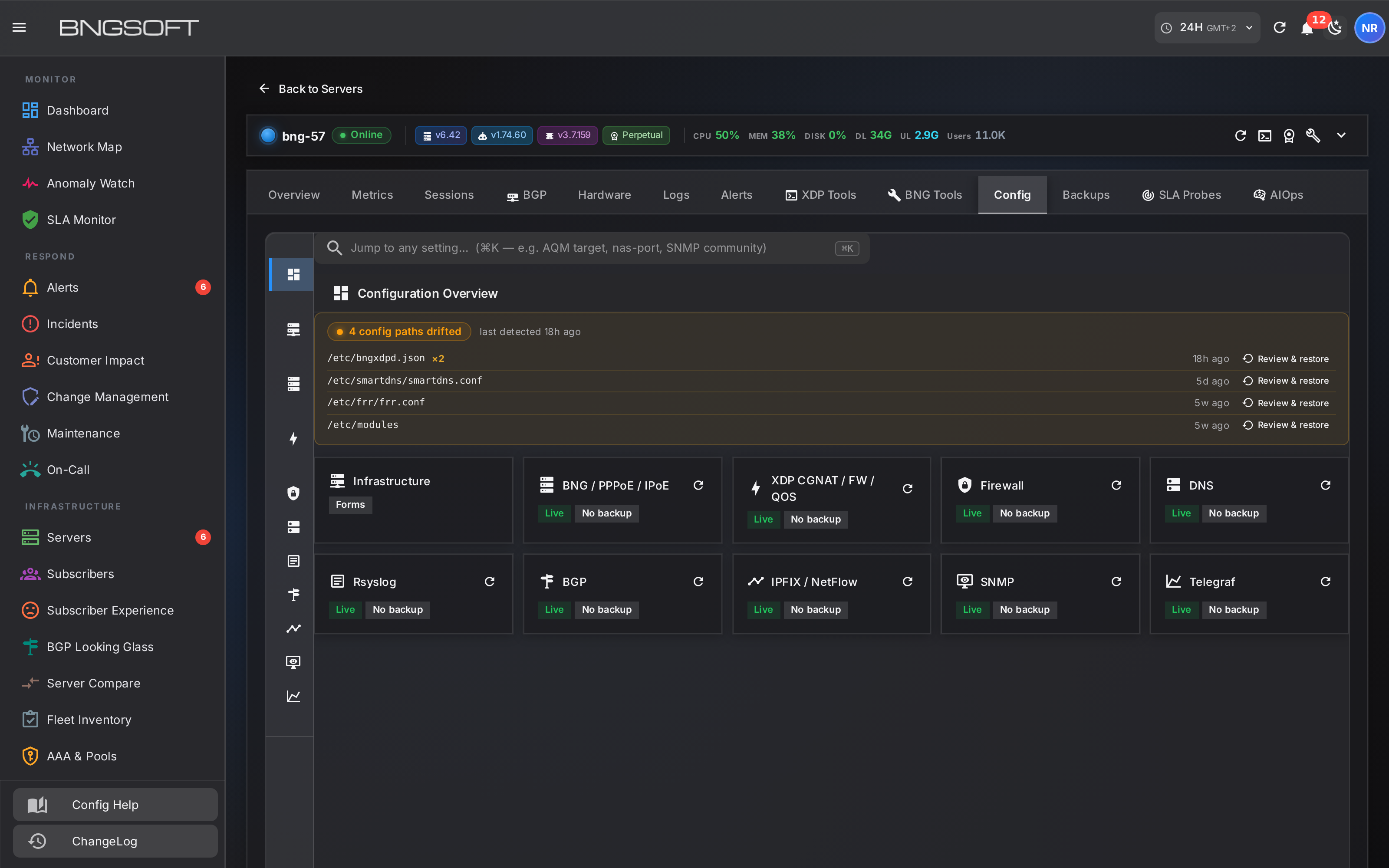
Task: Open the AIOps tab
Action: [x=1278, y=195]
